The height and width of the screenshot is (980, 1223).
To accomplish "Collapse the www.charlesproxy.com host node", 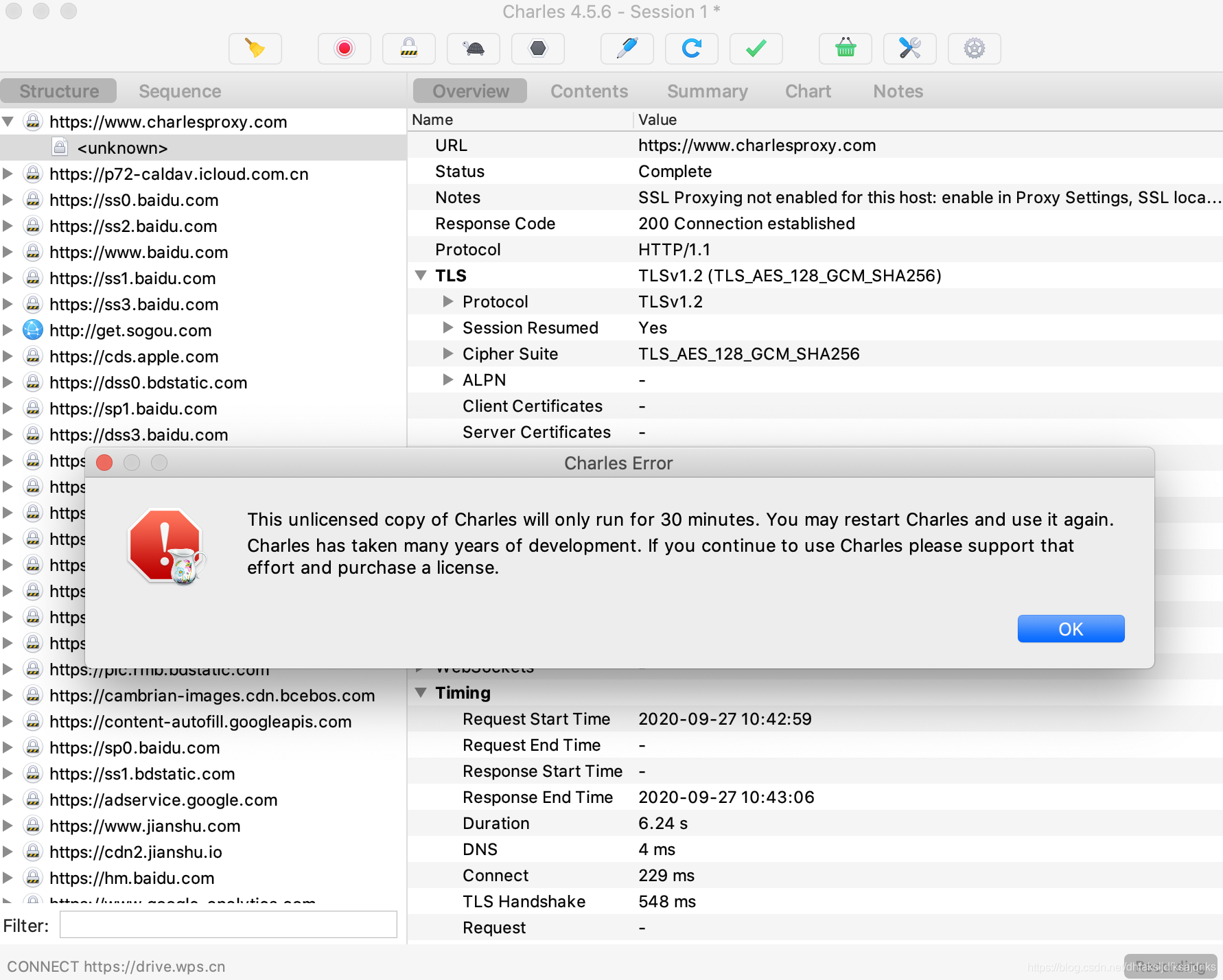I will (x=8, y=121).
